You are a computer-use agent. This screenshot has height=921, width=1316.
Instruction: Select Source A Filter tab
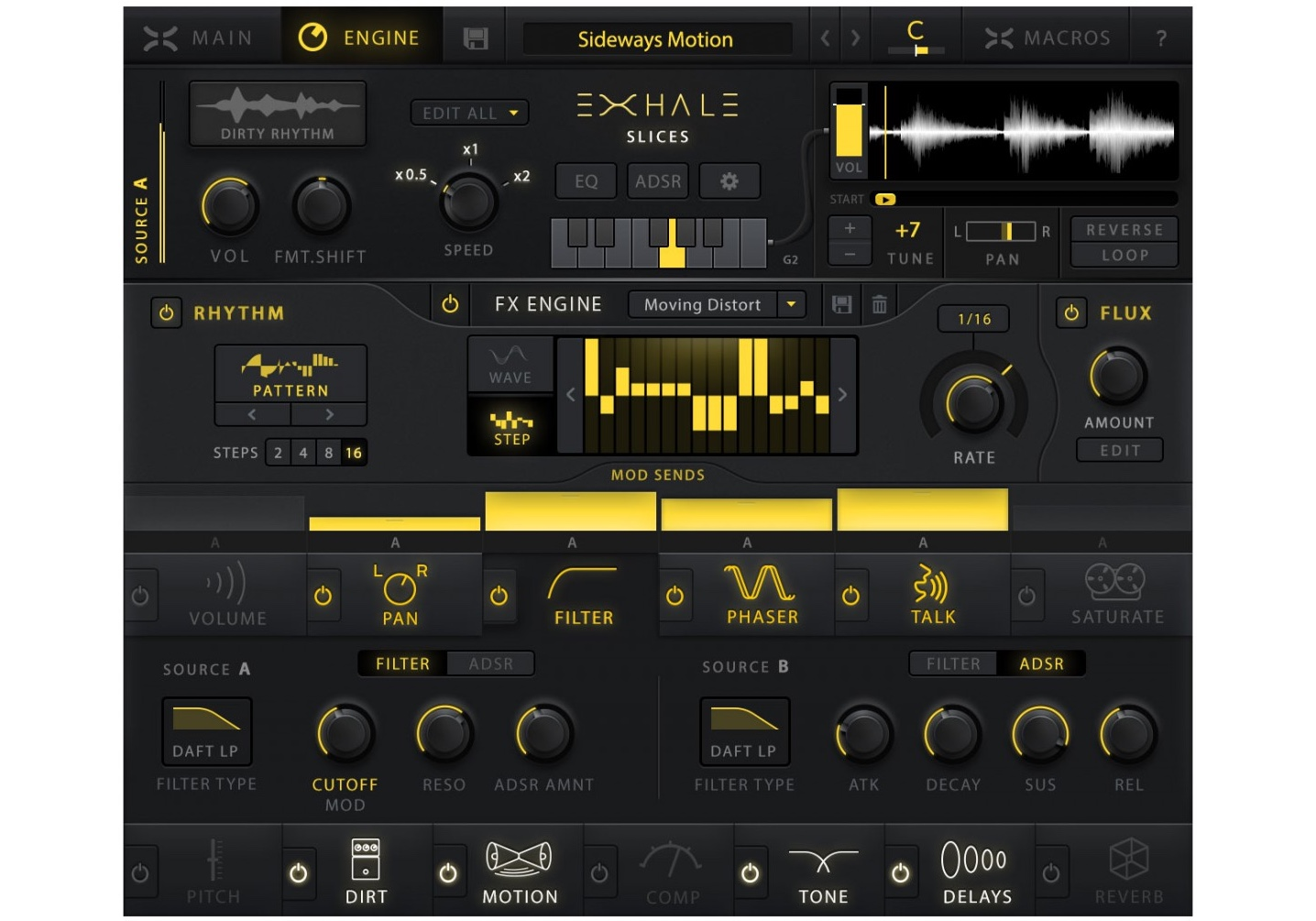click(402, 663)
